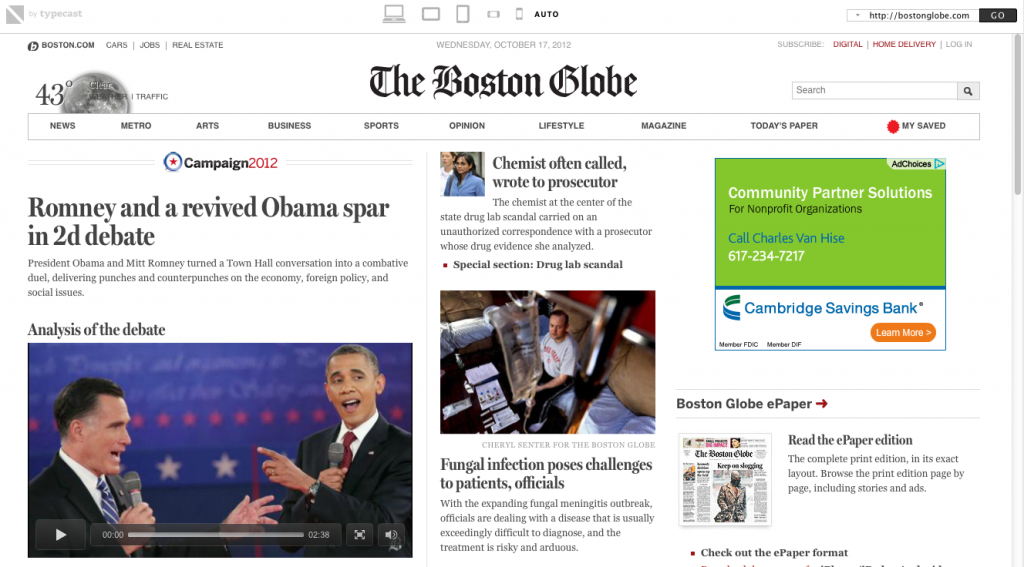Click the magnifying glass search button
Viewport: 1024px width, 567px height.
click(x=968, y=91)
